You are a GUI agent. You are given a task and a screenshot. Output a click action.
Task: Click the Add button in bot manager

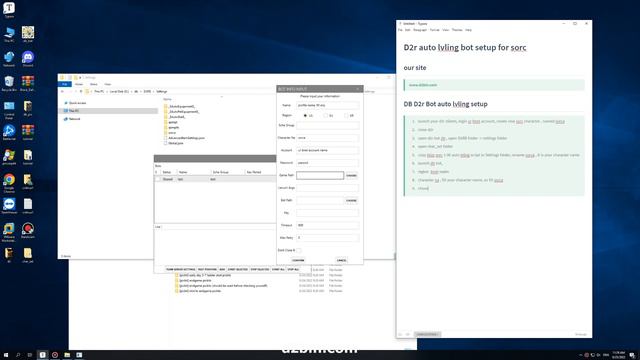pyautogui.click(x=222, y=270)
